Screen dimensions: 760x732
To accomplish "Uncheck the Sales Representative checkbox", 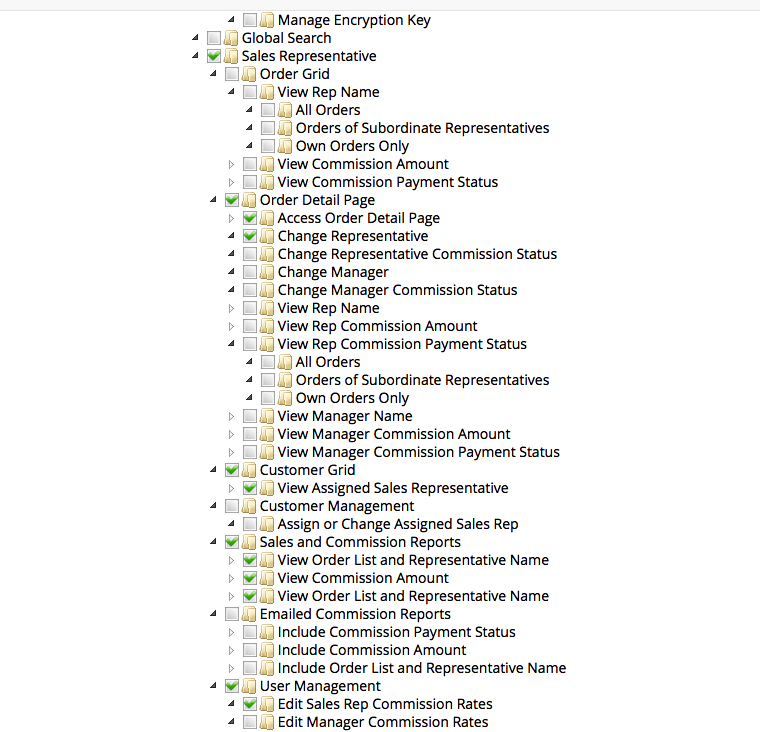I will tap(214, 56).
